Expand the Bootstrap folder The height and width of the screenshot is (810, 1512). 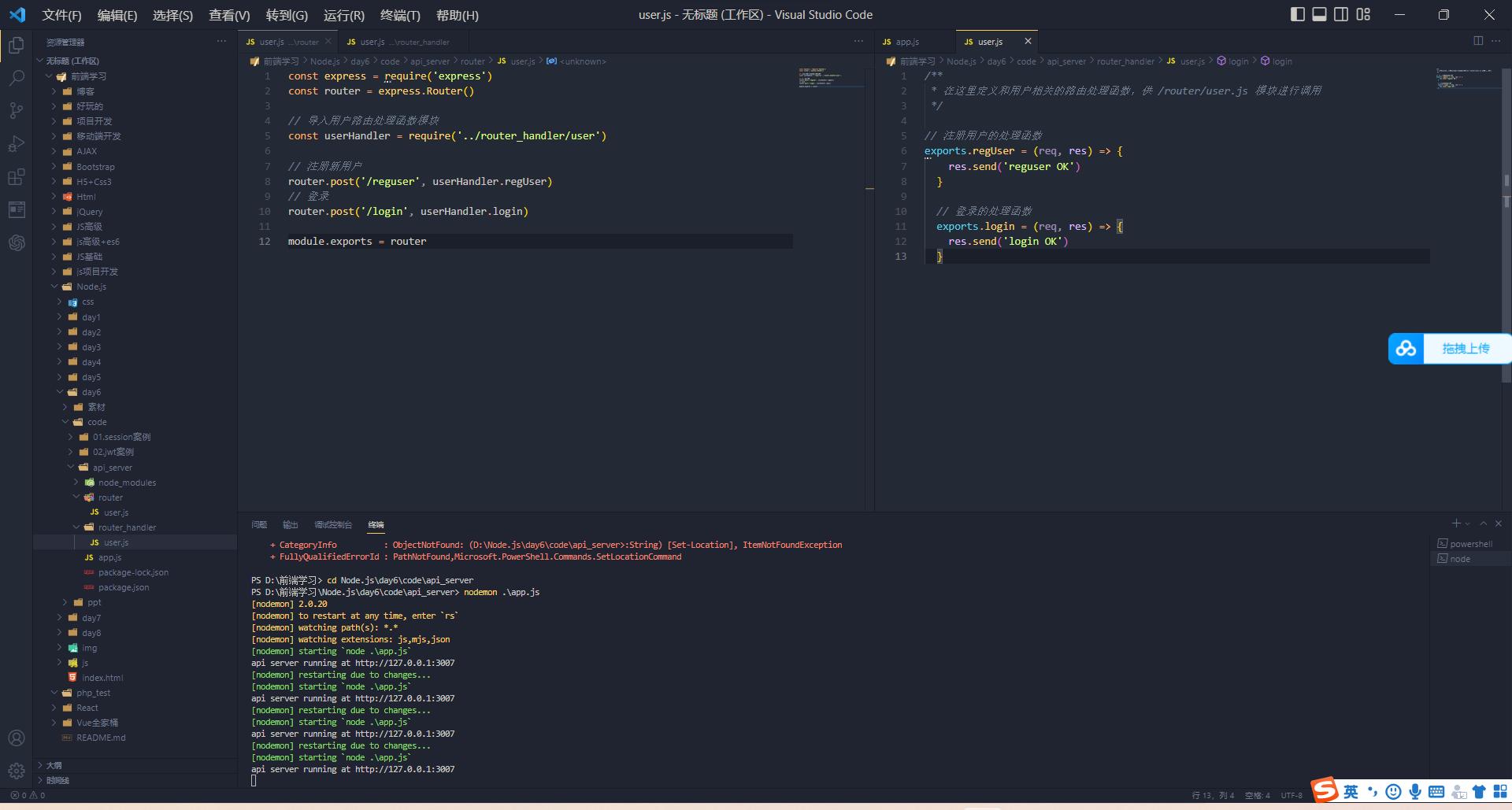(x=54, y=167)
